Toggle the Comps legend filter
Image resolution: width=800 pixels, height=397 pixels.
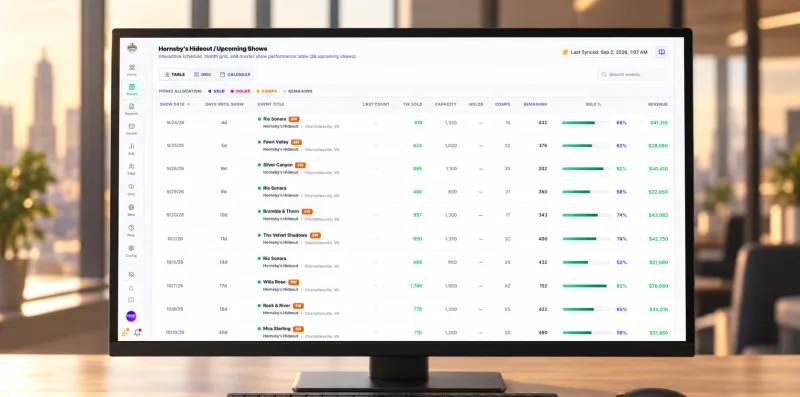pyautogui.click(x=266, y=91)
